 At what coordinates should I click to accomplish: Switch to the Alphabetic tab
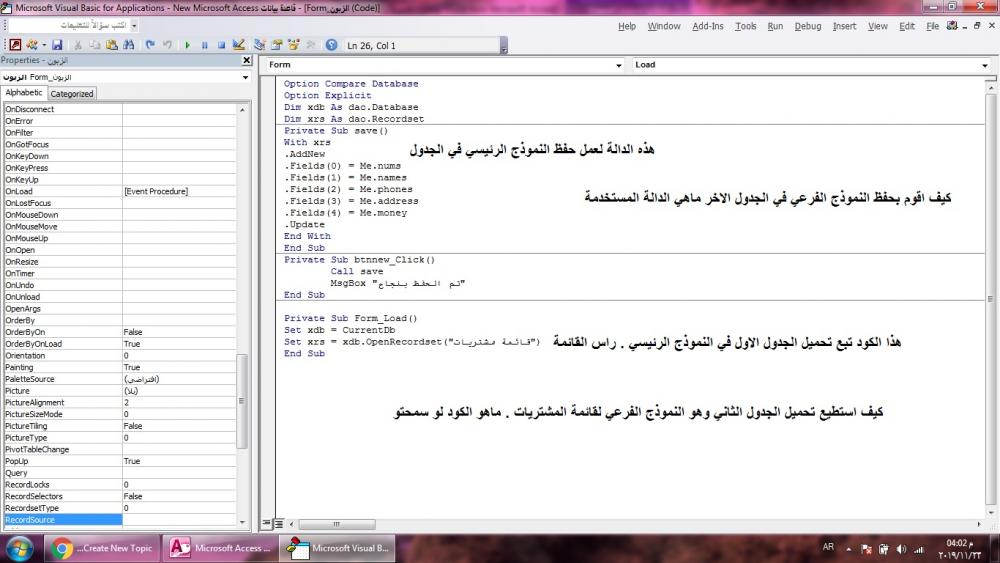click(x=24, y=92)
